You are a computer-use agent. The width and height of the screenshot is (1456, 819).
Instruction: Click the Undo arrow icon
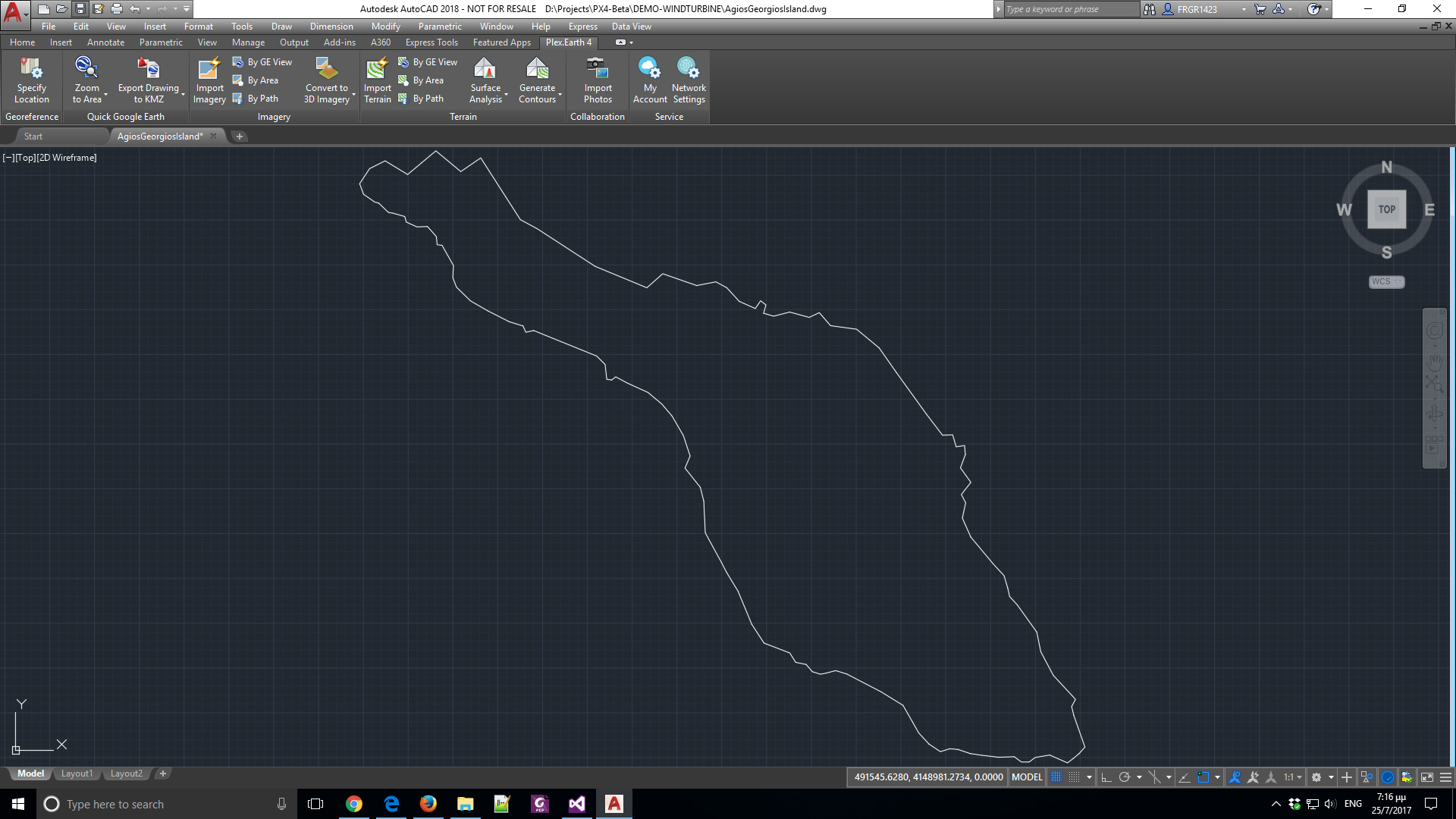pos(135,9)
